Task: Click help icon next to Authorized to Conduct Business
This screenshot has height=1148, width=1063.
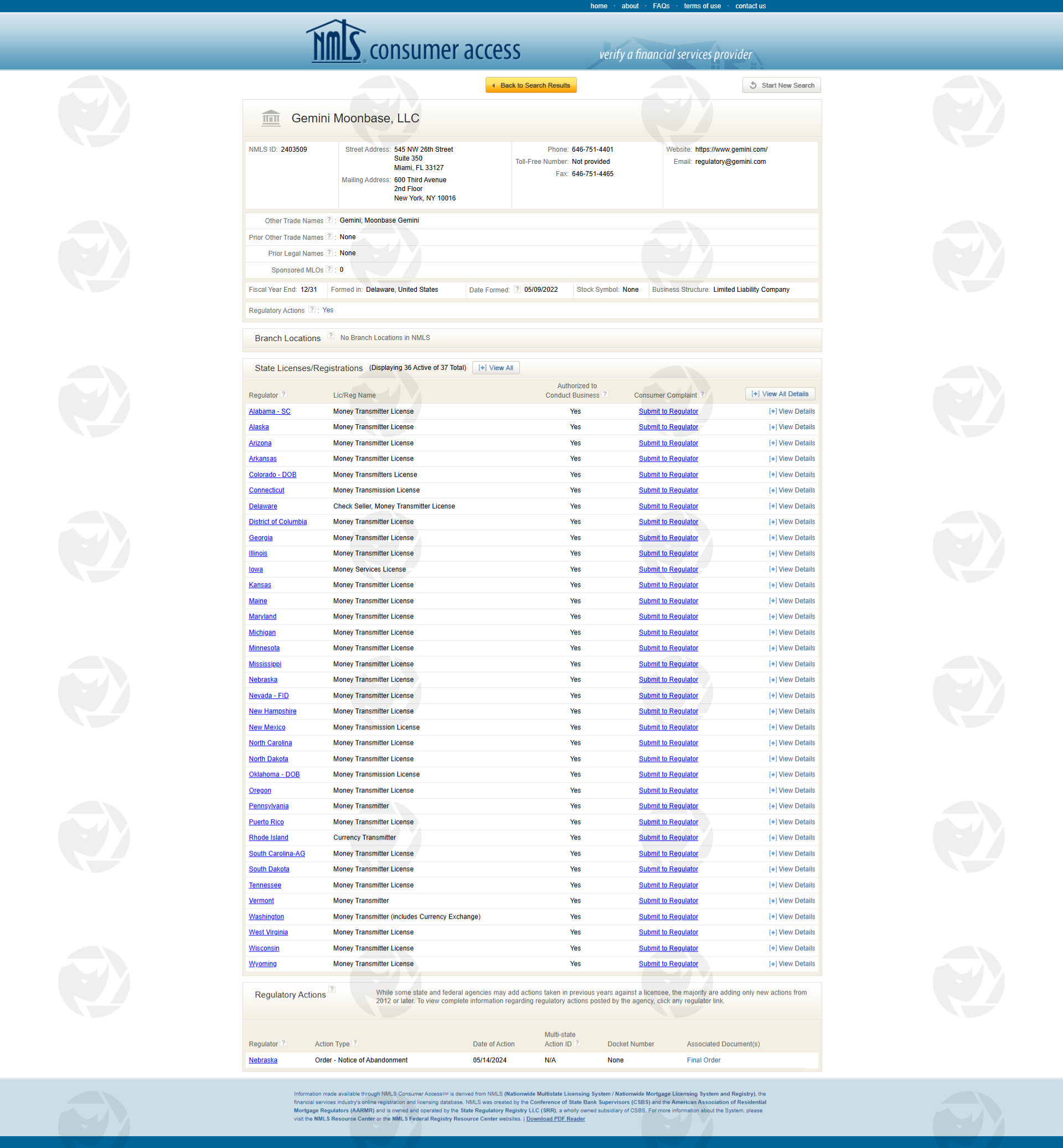Action: click(x=605, y=395)
